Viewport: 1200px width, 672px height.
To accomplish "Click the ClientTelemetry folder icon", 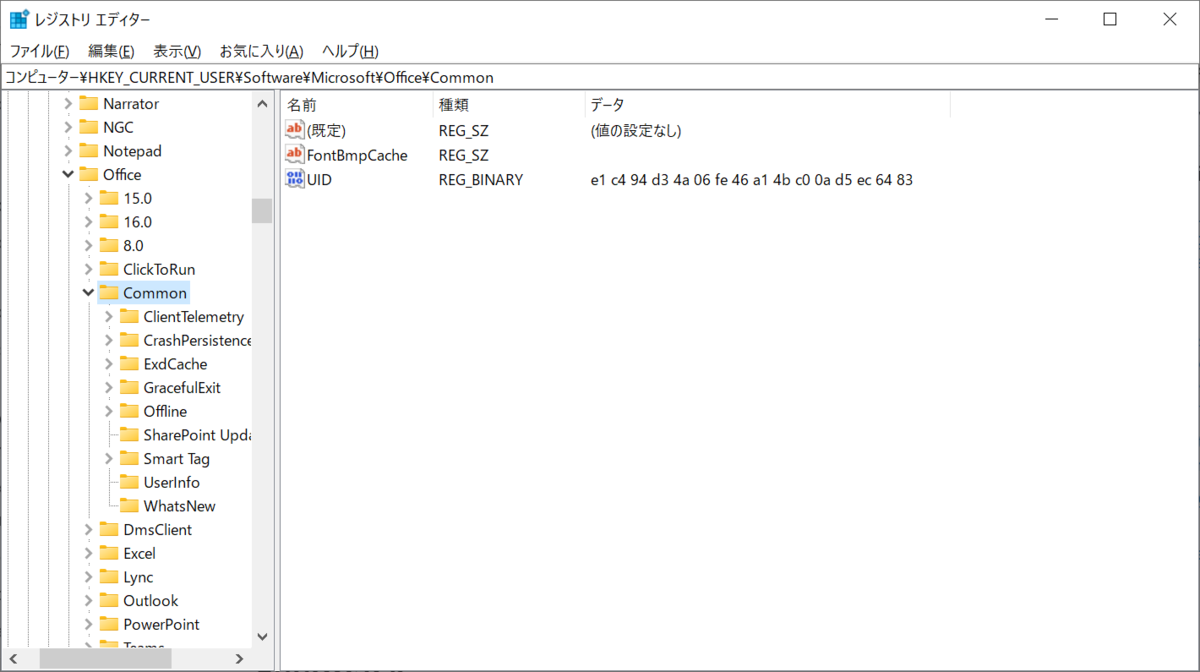I will tap(128, 316).
